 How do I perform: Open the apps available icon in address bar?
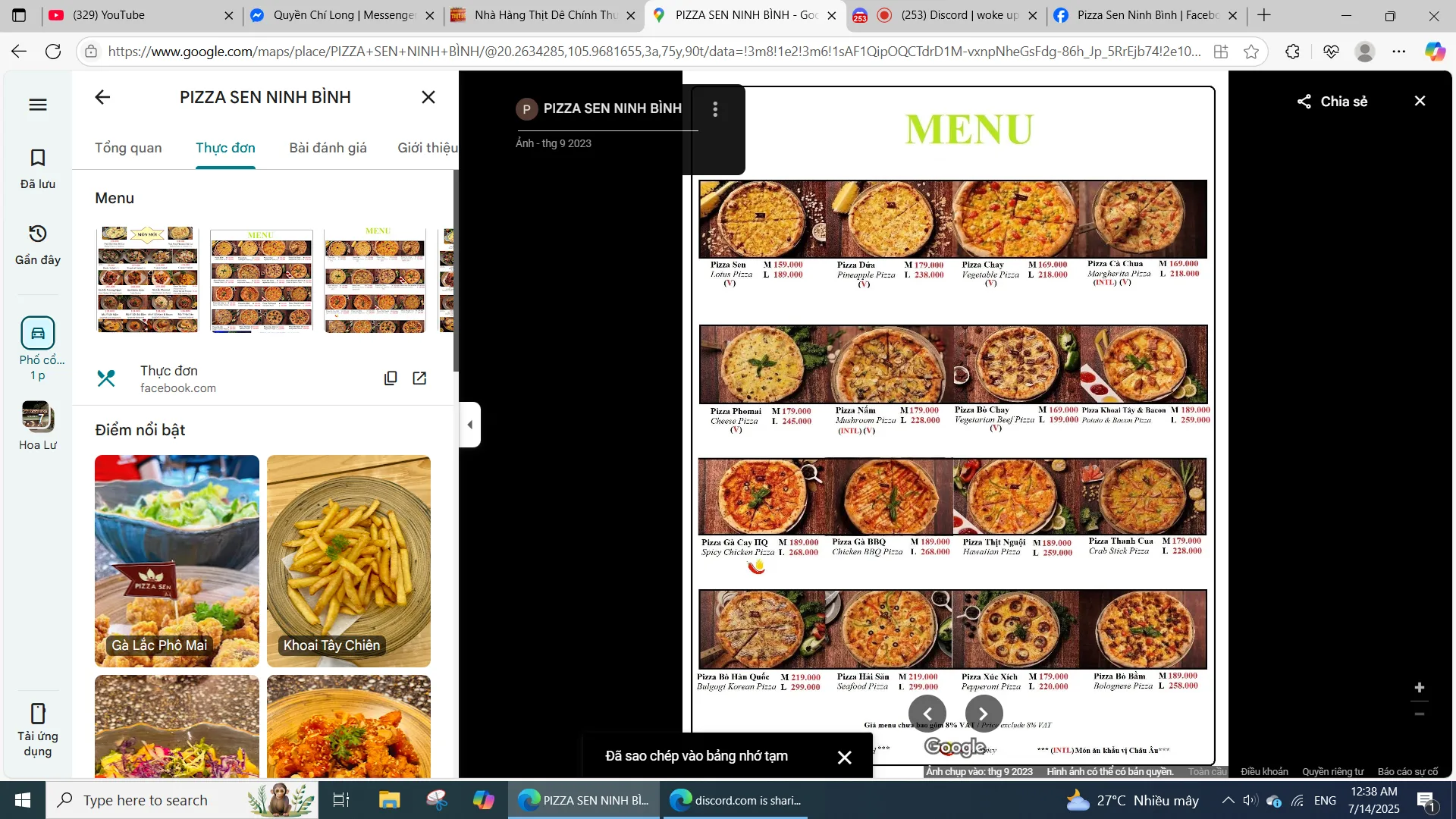pos(1221,52)
